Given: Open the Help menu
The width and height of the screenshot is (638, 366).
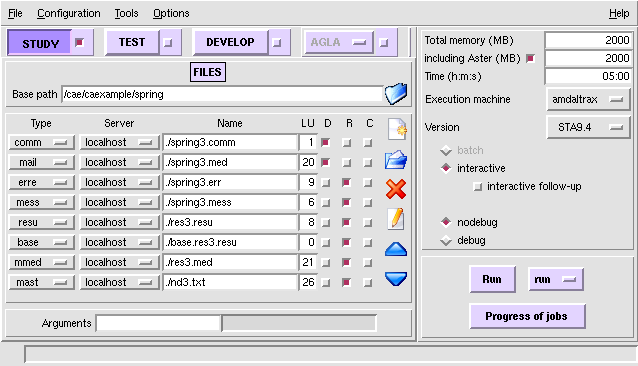Looking at the screenshot, I should click(619, 13).
